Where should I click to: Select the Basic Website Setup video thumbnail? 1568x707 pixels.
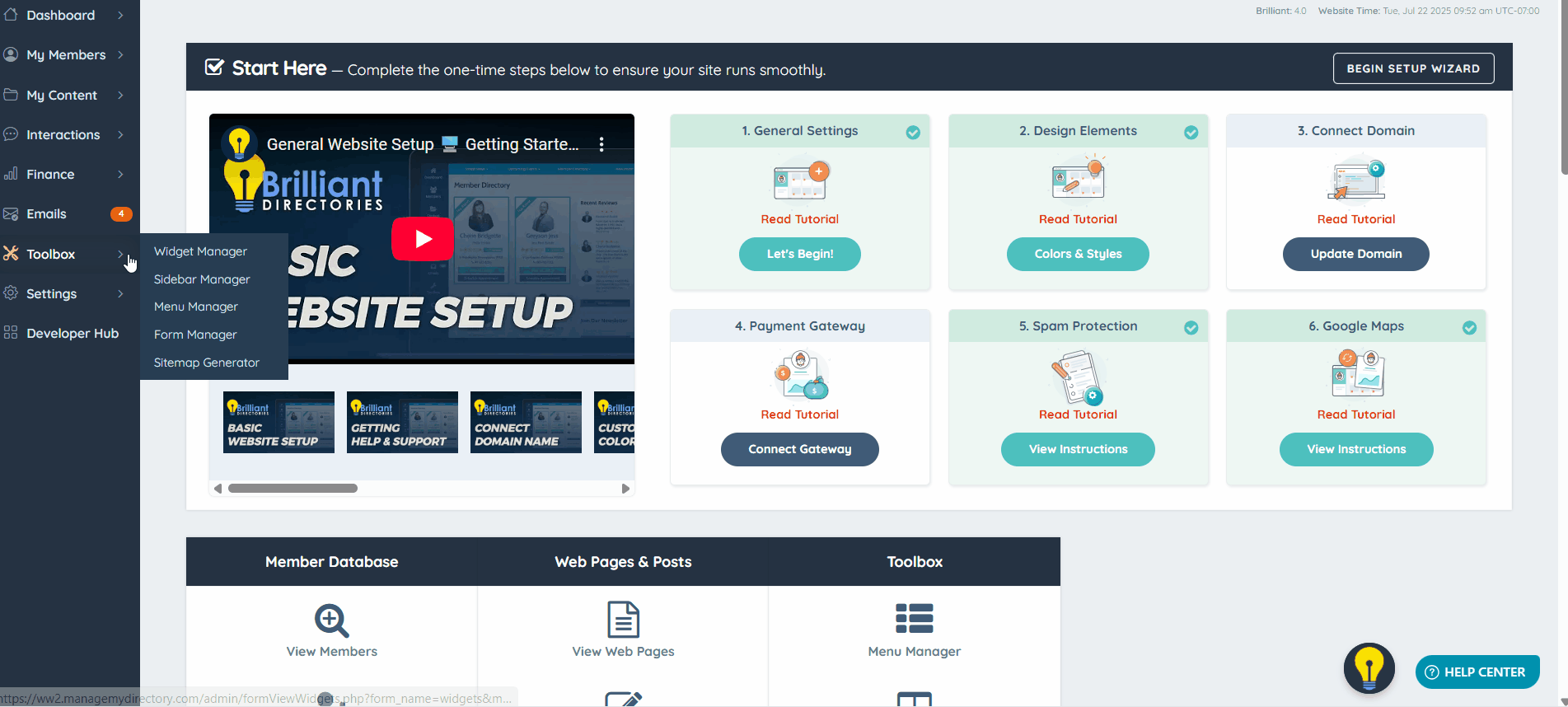pos(278,422)
